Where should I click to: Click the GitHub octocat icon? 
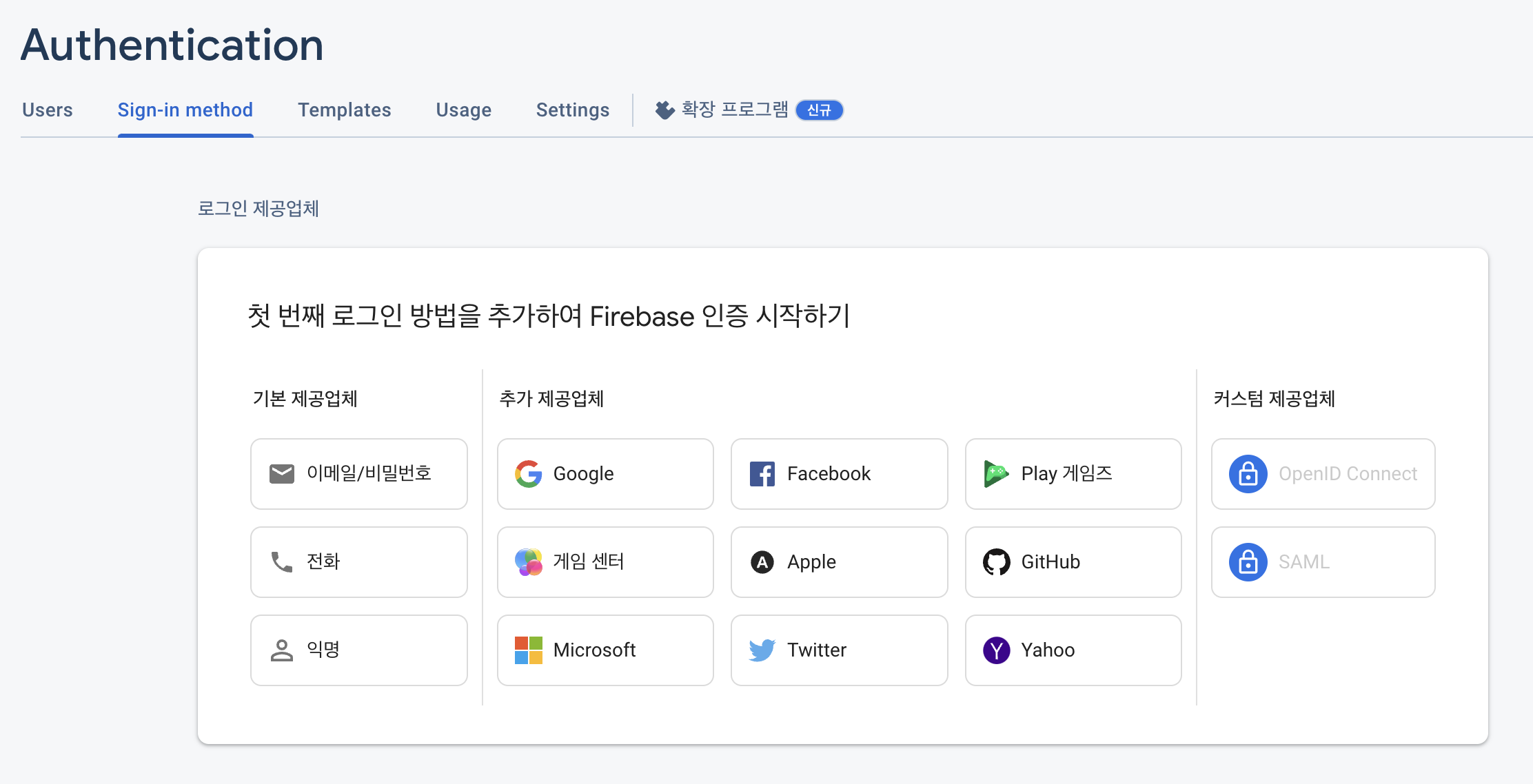[x=996, y=562]
